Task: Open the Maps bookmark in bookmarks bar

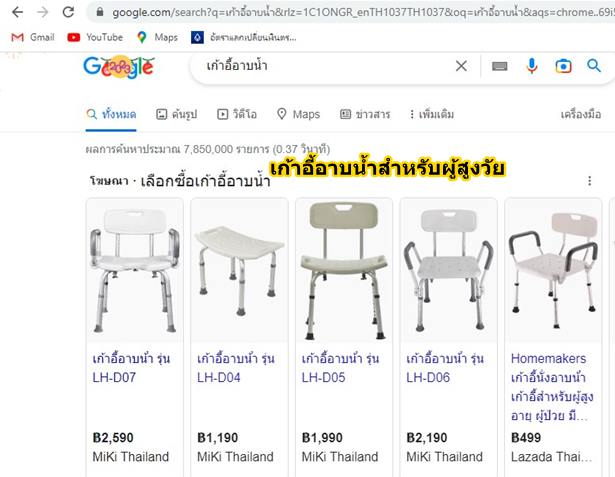Action: (157, 37)
